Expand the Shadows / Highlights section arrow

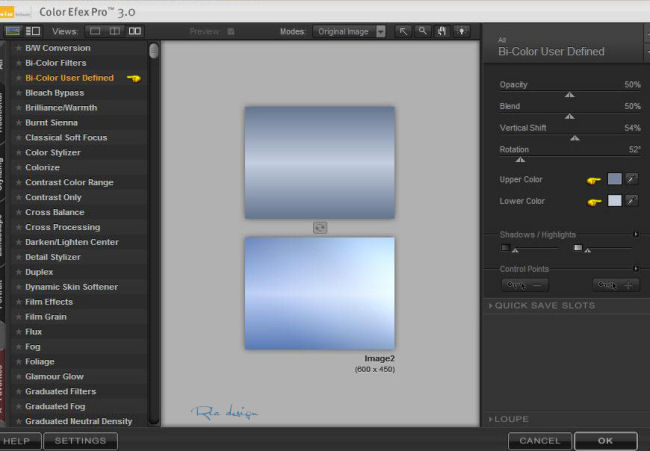(636, 234)
